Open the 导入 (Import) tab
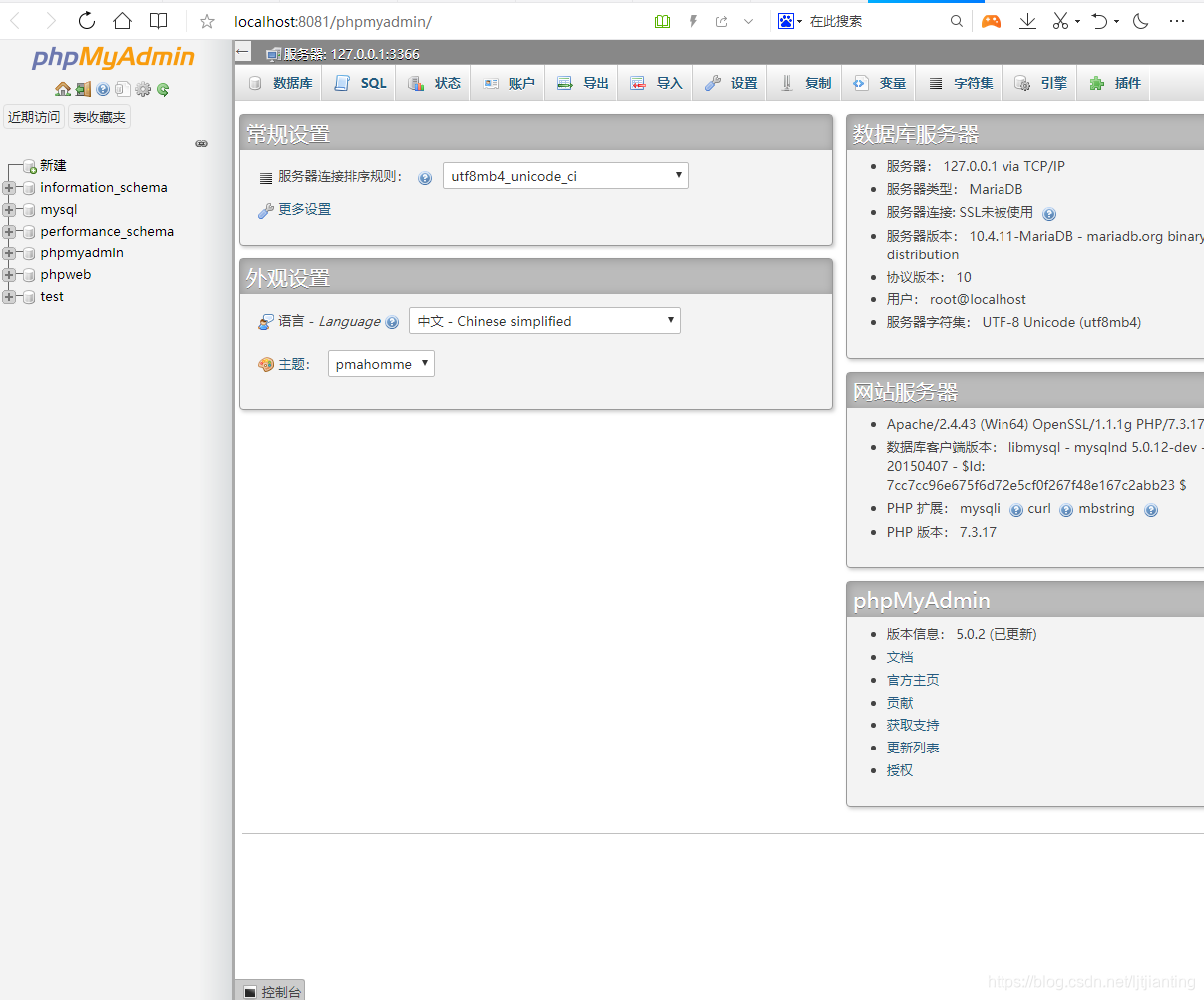This screenshot has width=1204, height=1000. coord(656,83)
